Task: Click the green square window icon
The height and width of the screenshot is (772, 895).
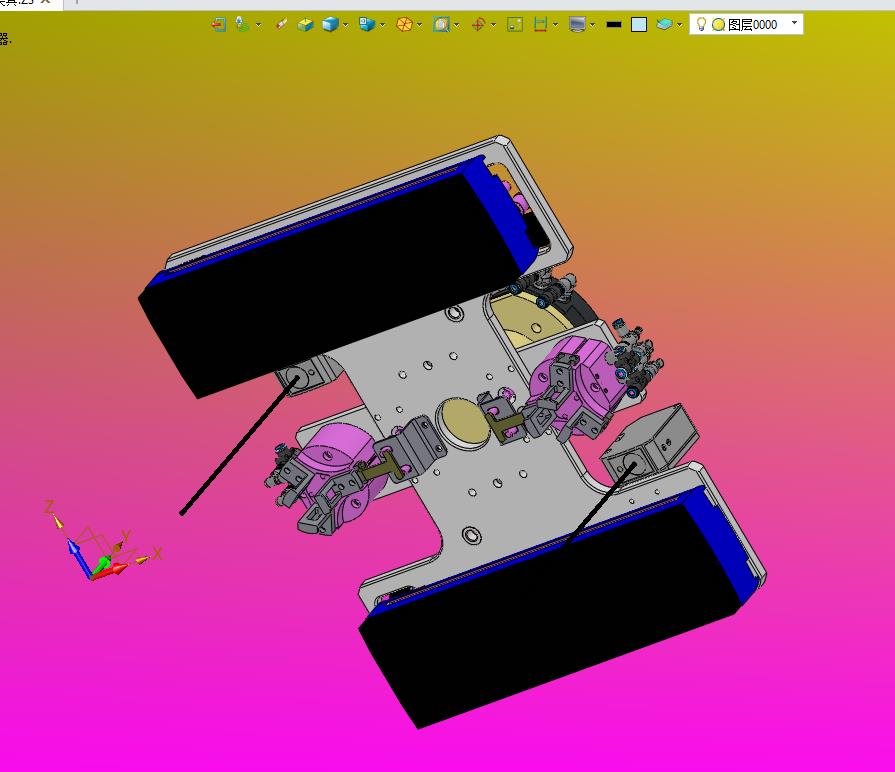Action: 515,25
